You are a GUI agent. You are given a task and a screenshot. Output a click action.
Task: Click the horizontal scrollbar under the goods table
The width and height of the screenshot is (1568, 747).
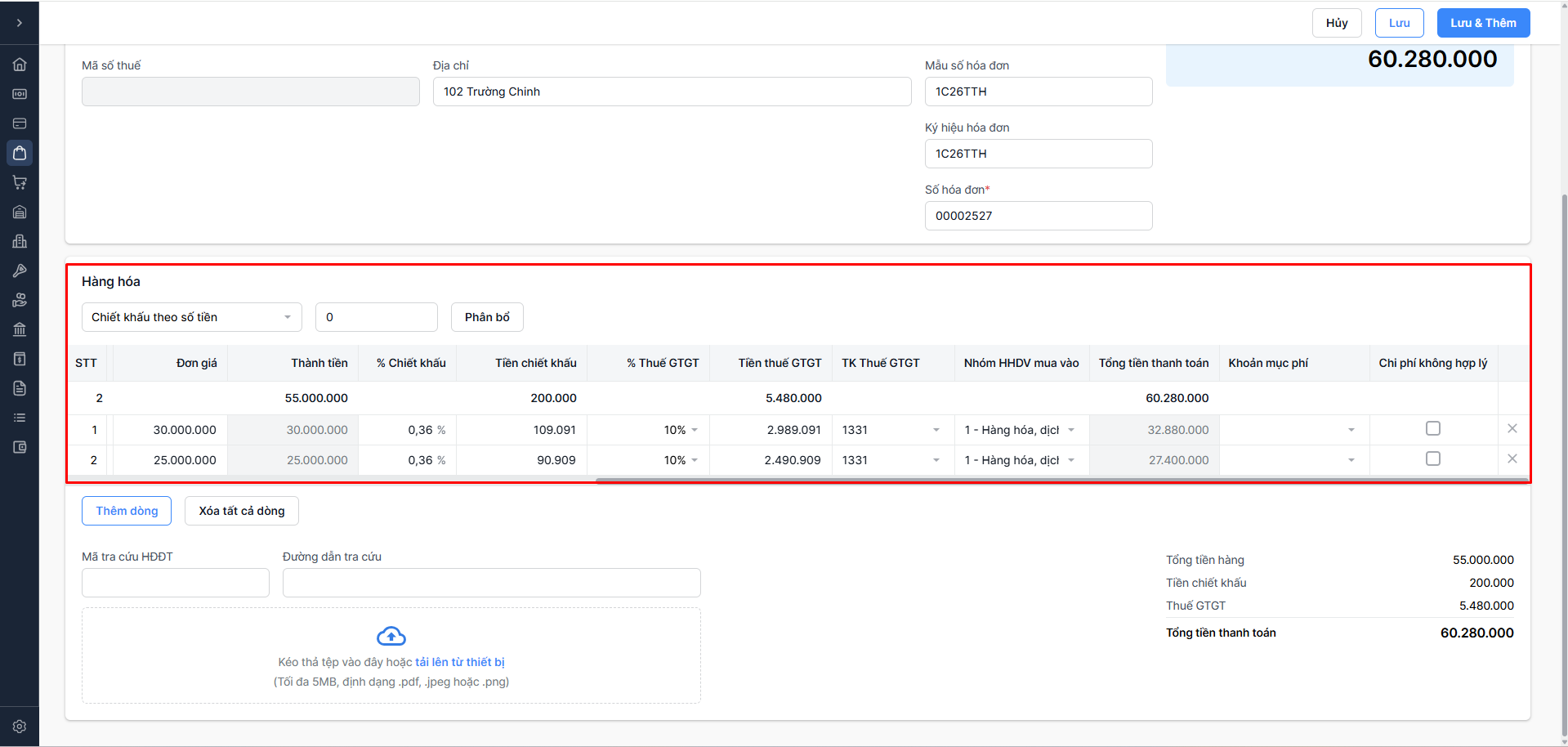click(x=1061, y=481)
